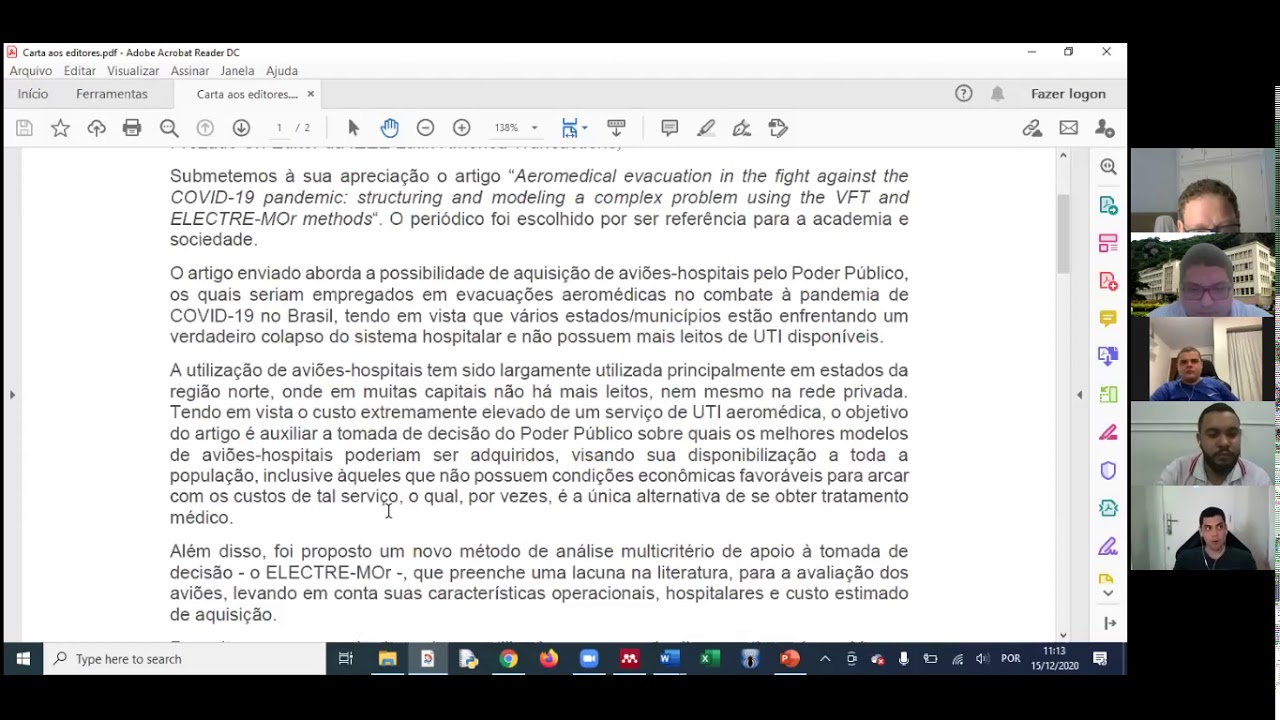
Task: Open File Explorer from the taskbar
Action: 388,659
